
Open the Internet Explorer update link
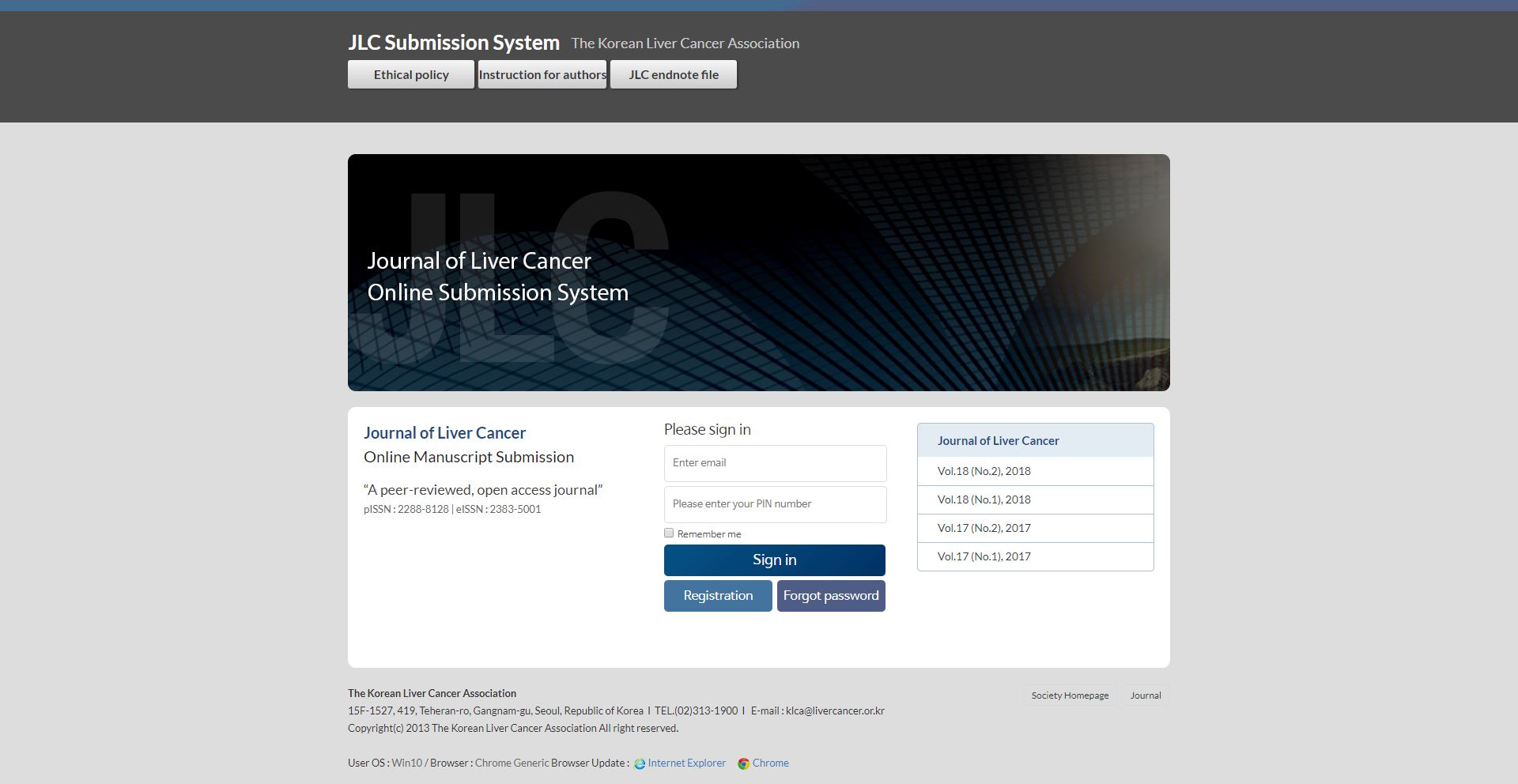click(686, 763)
